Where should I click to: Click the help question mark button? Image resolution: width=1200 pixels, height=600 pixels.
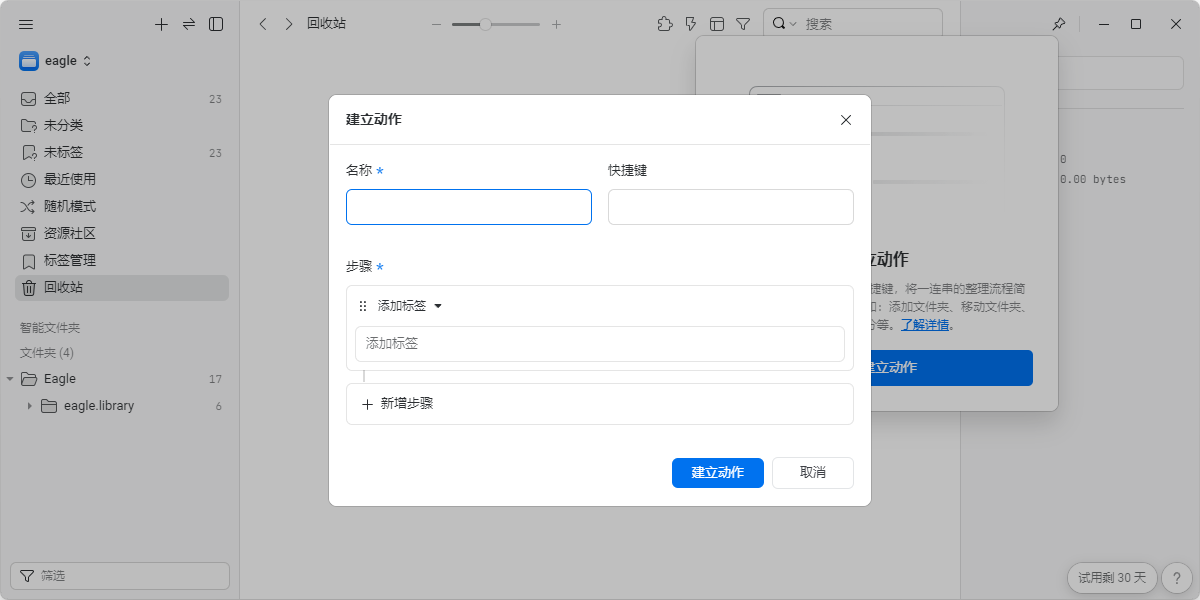[1177, 577]
